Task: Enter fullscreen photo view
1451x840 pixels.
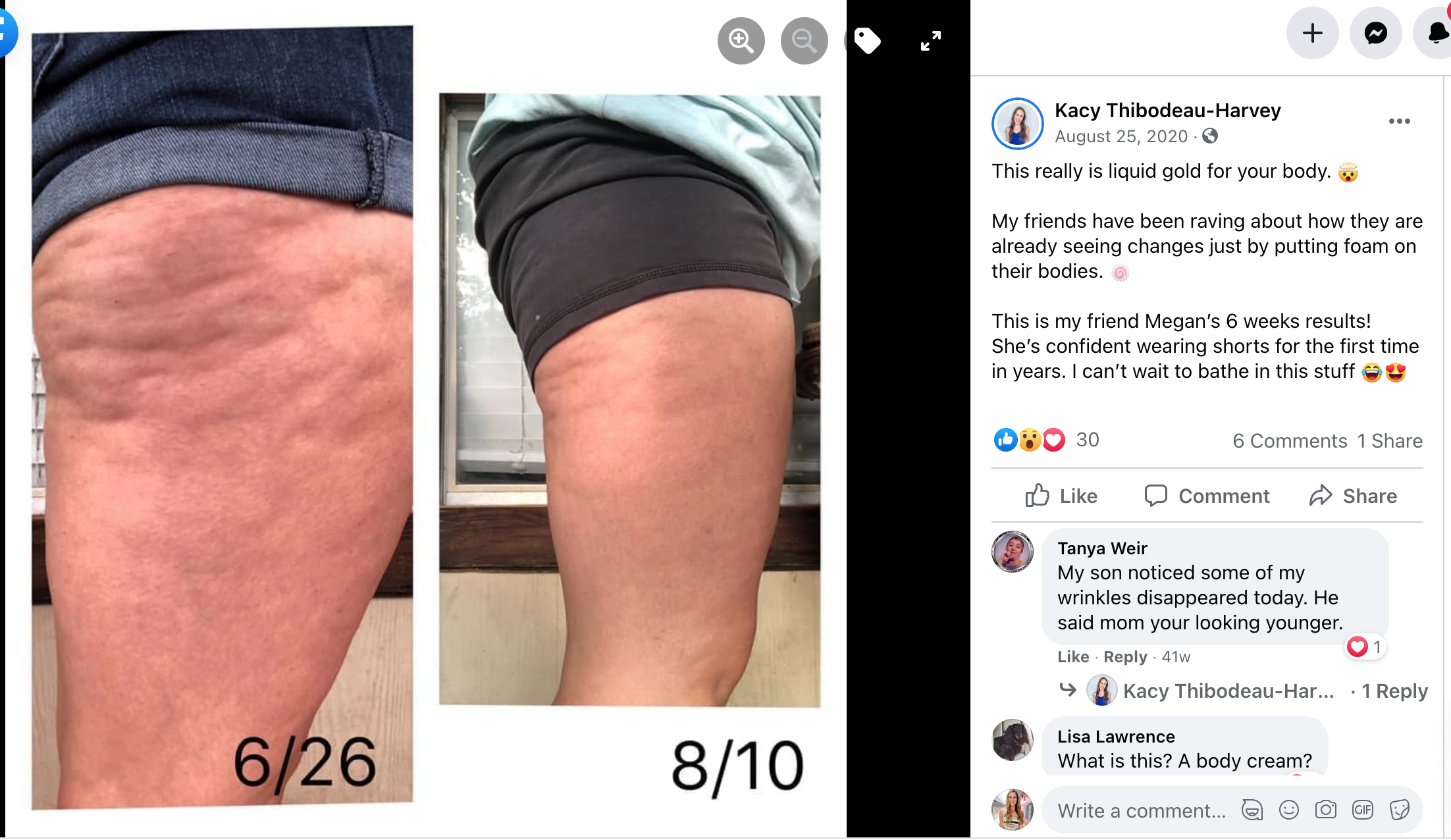Action: click(930, 41)
